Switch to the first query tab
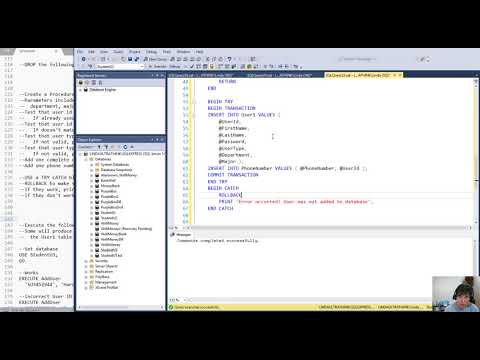Viewport: 480px width, 360px height. pyautogui.click(x=201, y=75)
